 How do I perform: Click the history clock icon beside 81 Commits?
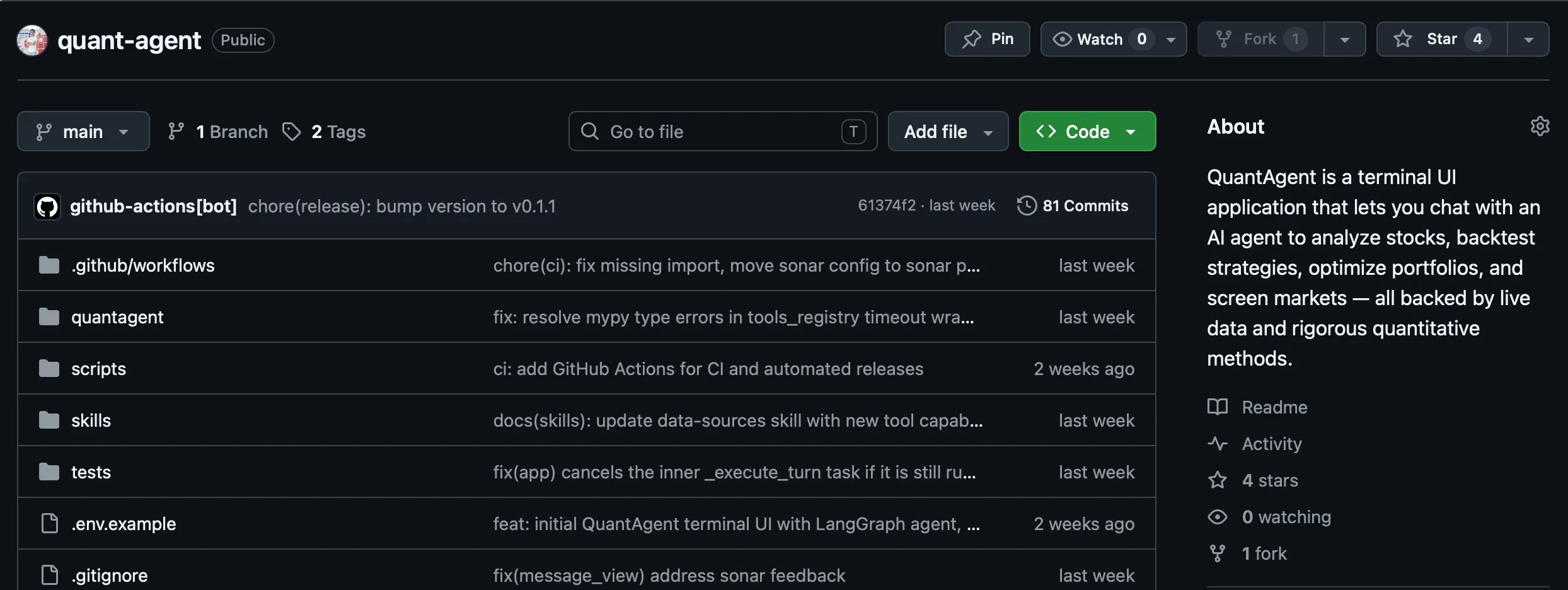1027,205
